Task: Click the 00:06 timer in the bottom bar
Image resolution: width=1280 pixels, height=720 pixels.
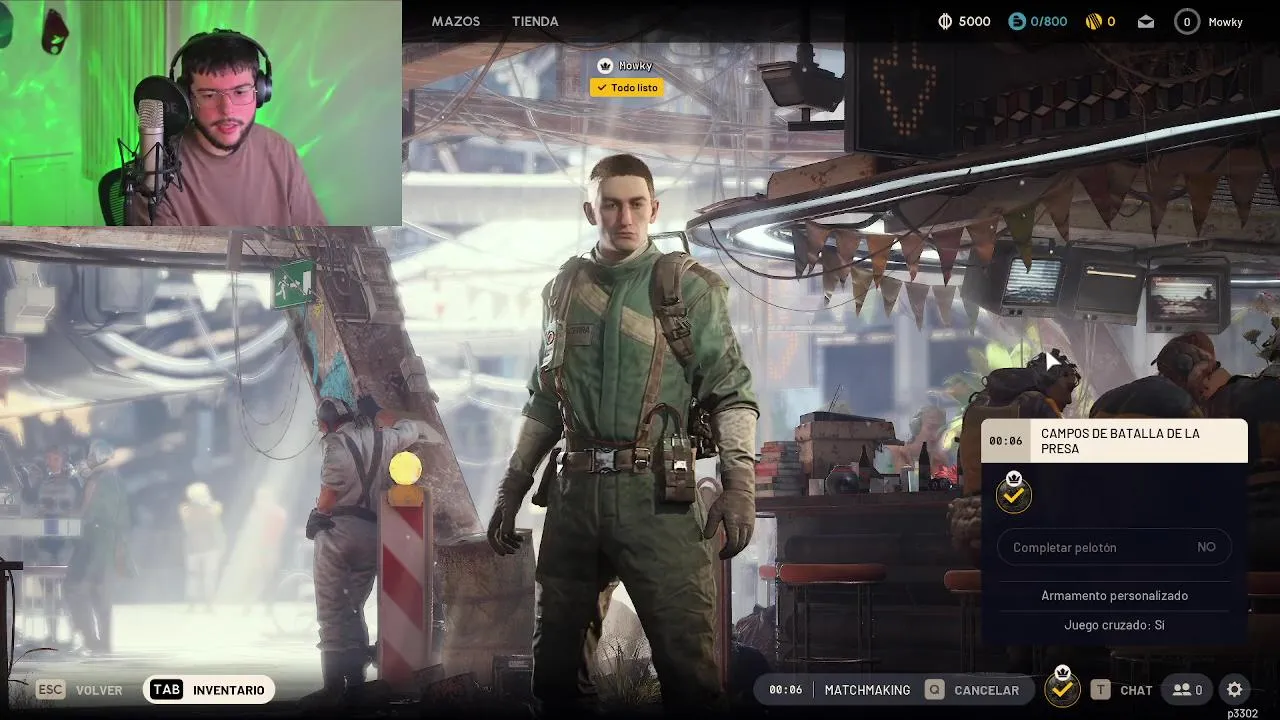Action: tap(785, 690)
